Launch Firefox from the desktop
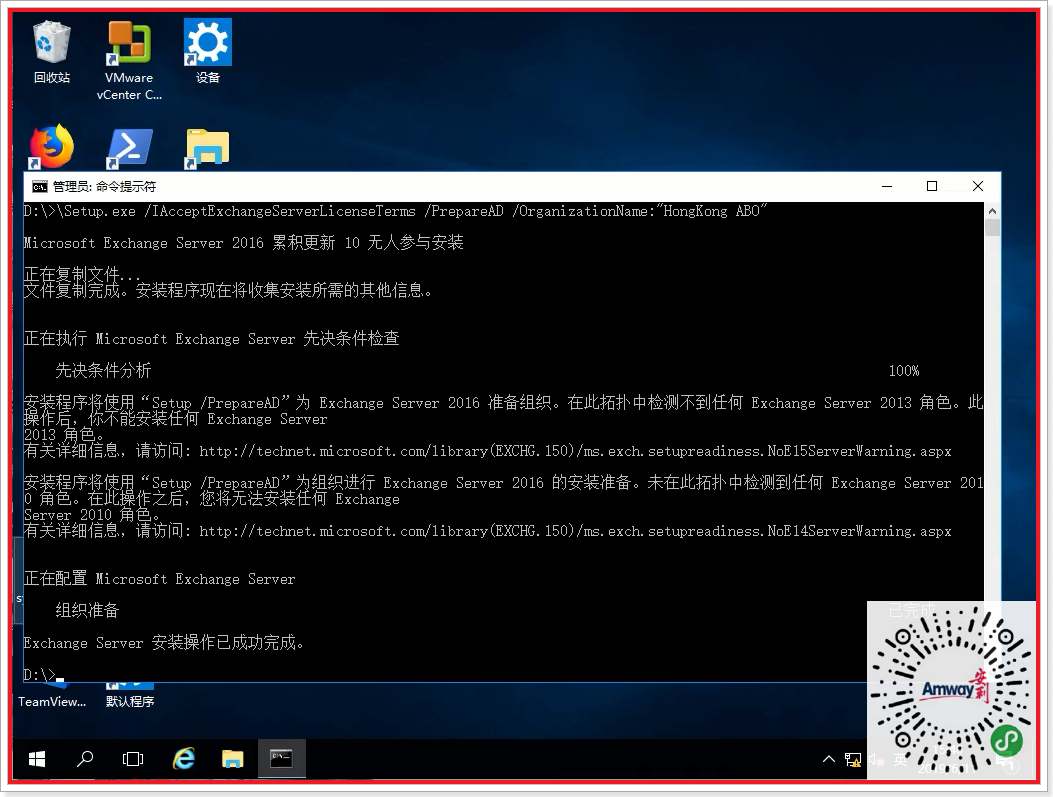The width and height of the screenshot is (1053, 797). [52, 146]
